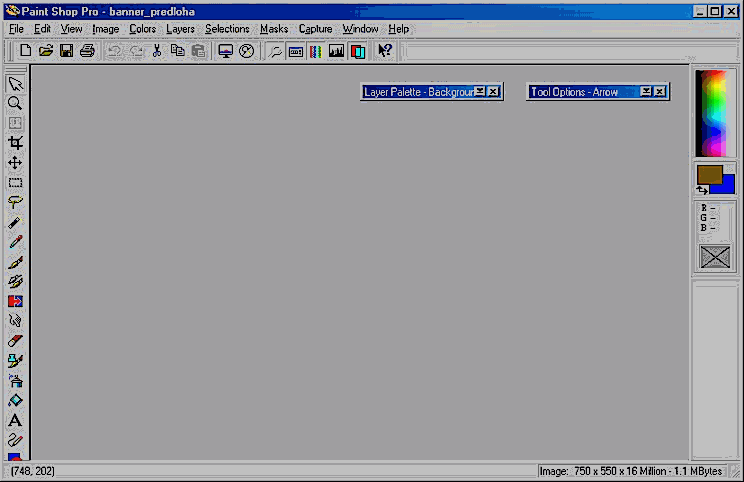The width and height of the screenshot is (744, 482).
Task: Click the Open file toolbar icon
Action: click(45, 51)
